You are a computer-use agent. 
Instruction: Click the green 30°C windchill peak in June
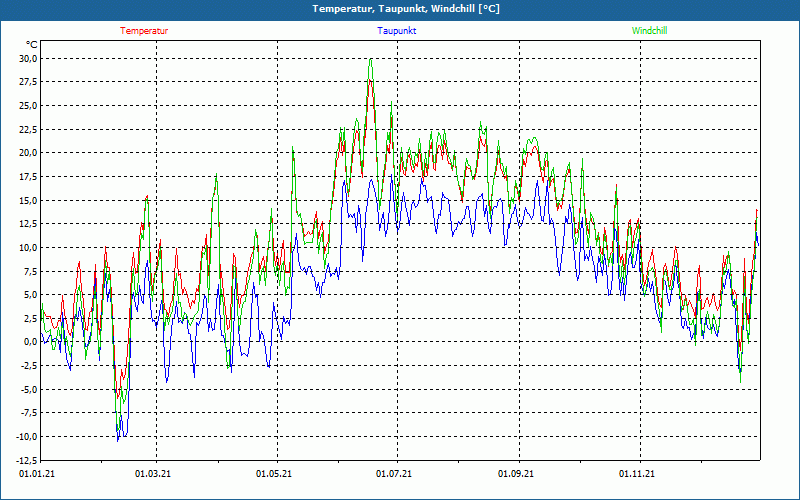371,60
